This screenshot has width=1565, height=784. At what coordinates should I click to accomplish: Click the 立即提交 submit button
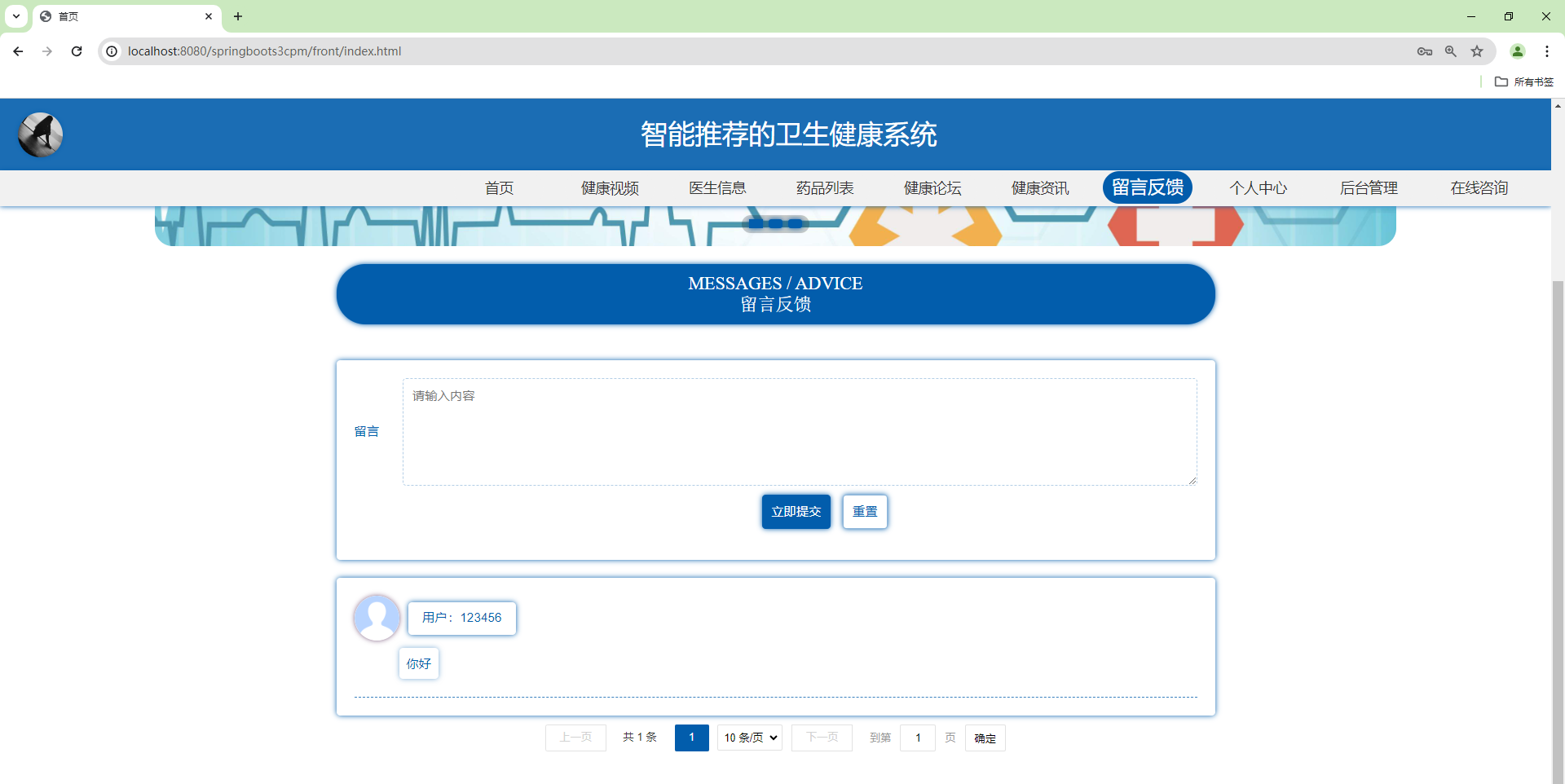(796, 512)
